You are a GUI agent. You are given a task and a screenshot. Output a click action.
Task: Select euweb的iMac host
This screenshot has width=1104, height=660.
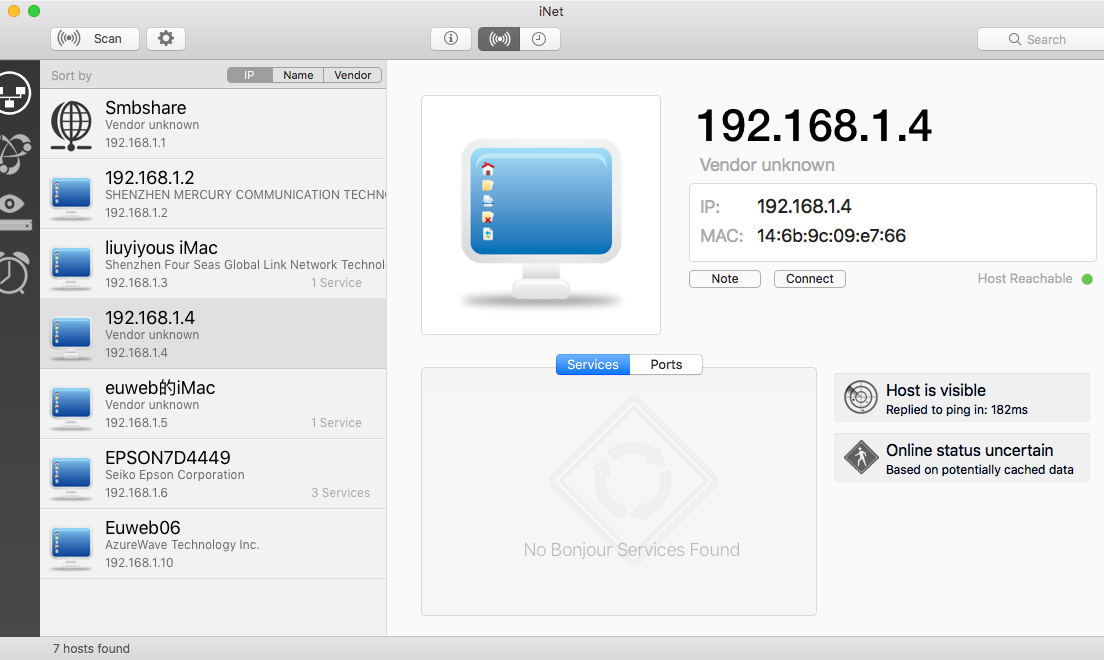point(213,404)
